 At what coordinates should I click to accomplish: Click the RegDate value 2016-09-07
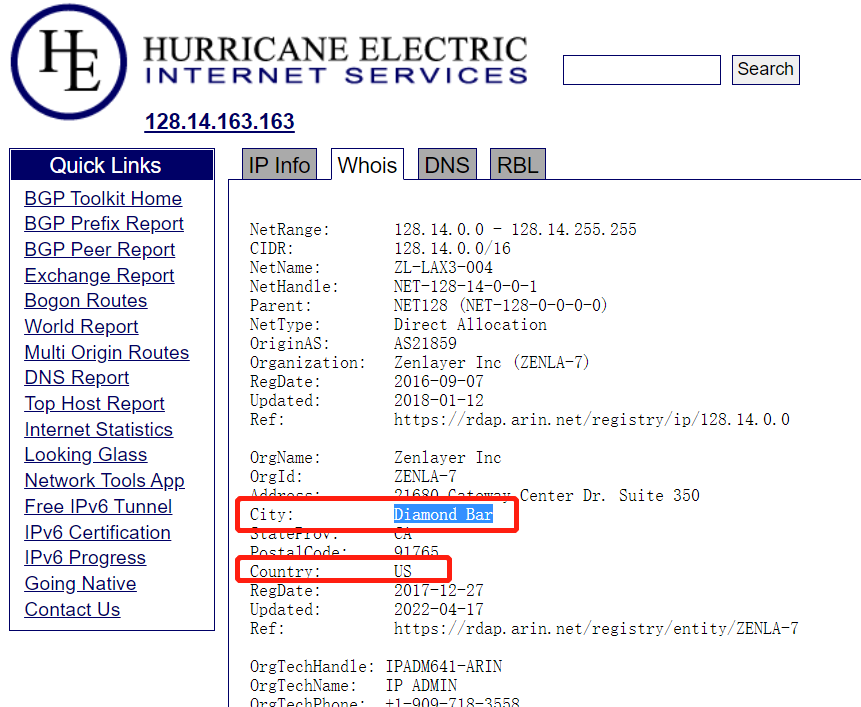point(439,381)
